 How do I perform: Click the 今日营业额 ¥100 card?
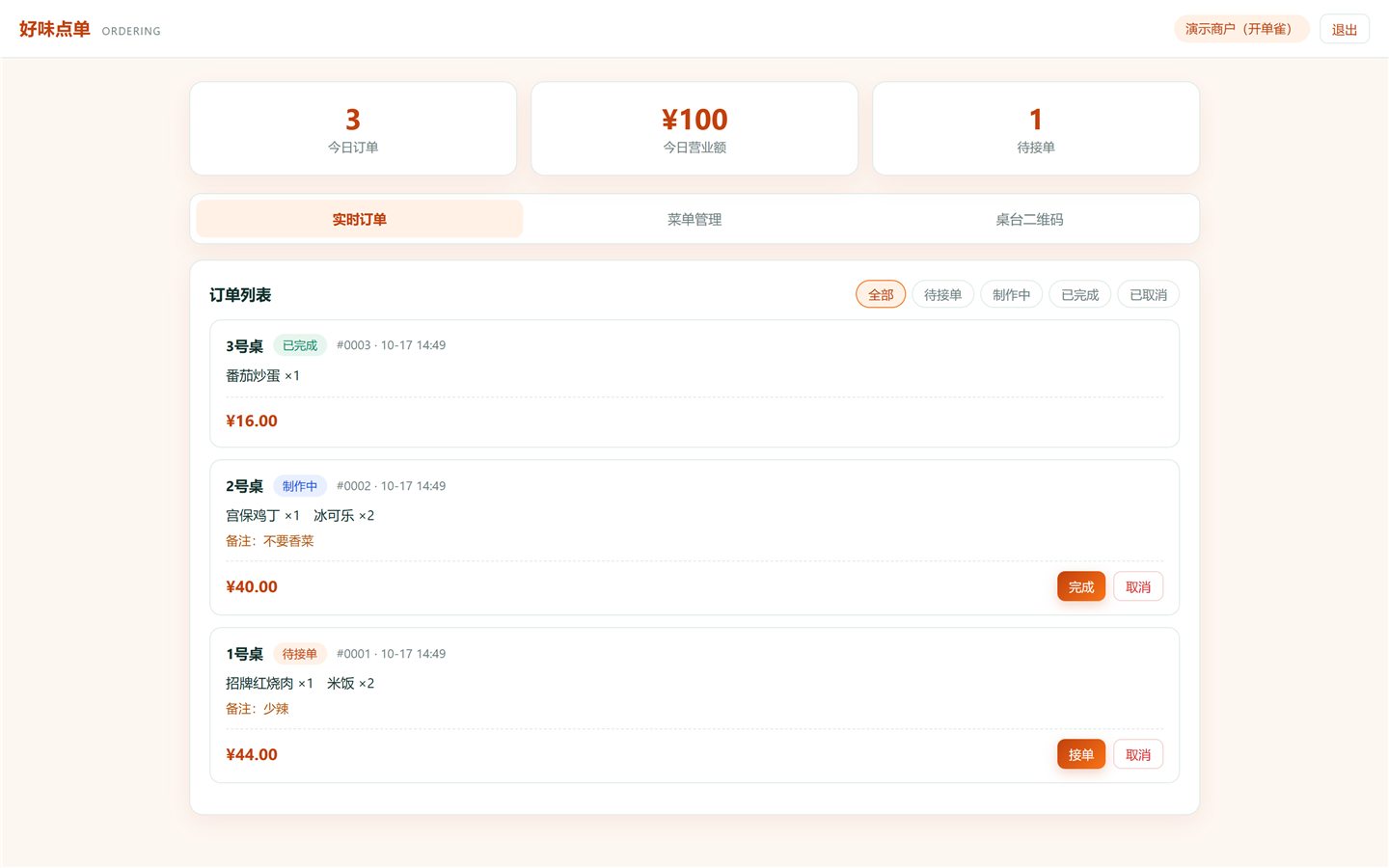694,128
